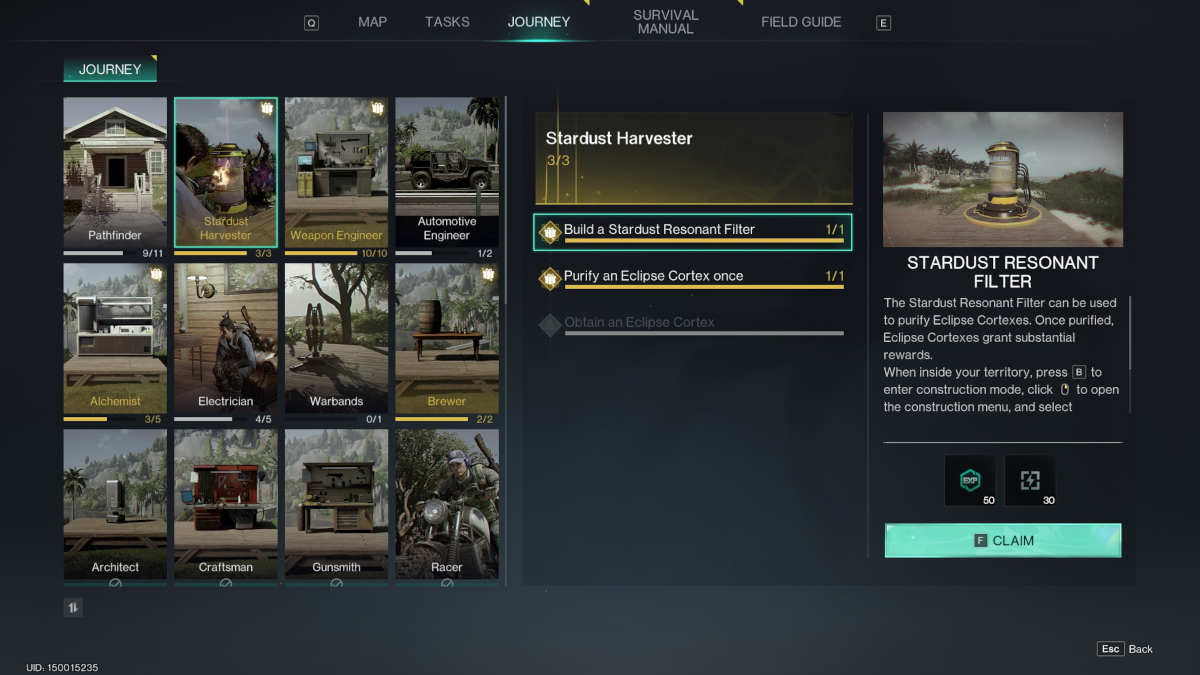Click the Stardust Harvester header panel title
This screenshot has height=675, width=1200.
(619, 138)
